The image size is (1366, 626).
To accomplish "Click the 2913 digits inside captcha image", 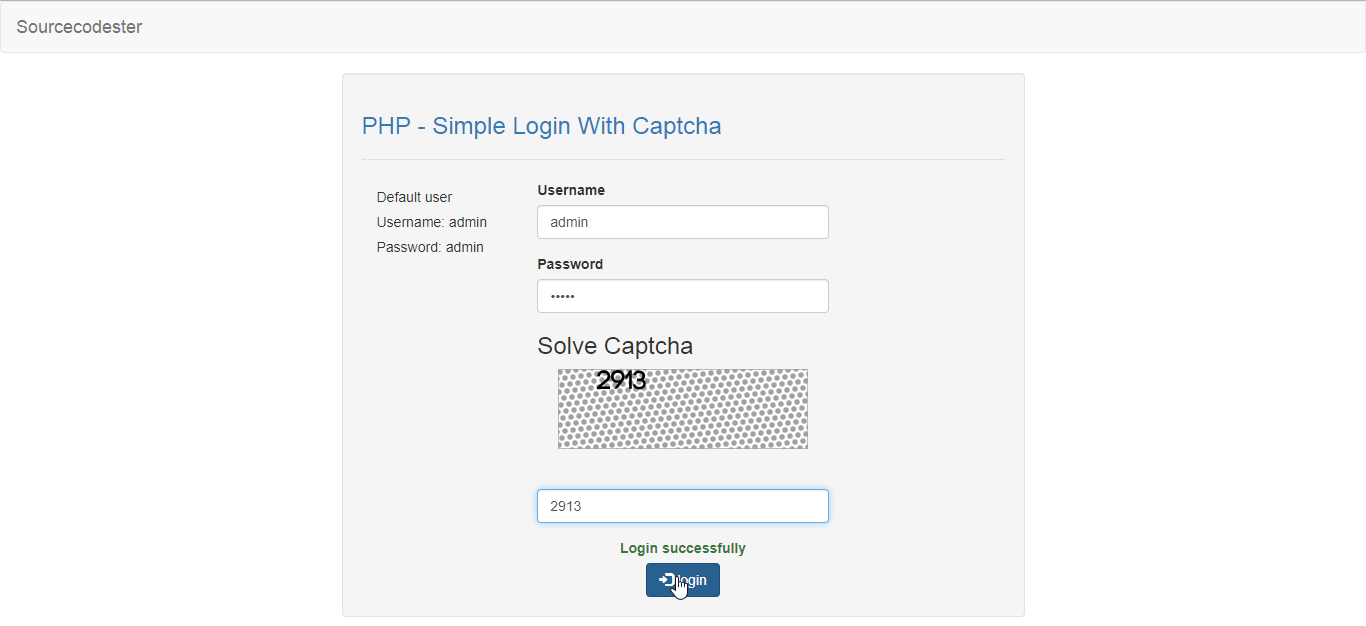I will click(x=621, y=380).
